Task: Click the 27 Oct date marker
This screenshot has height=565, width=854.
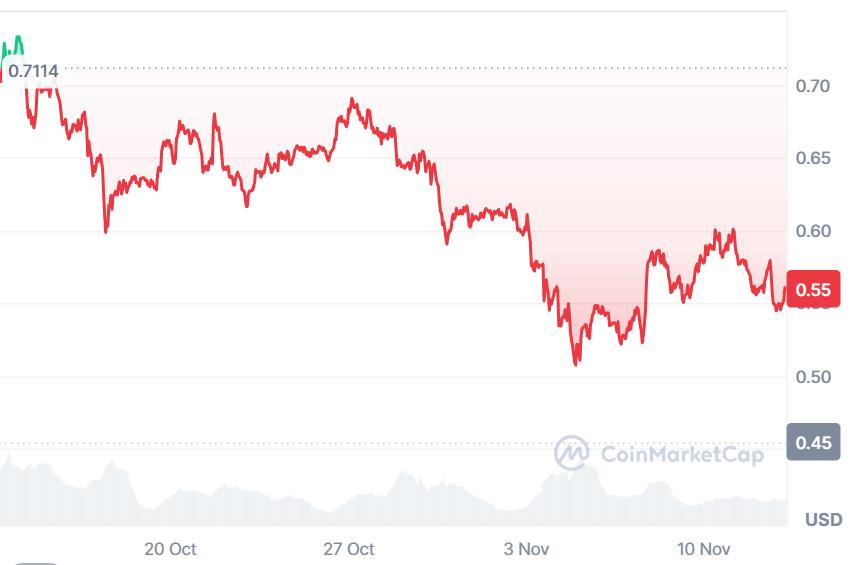Action: point(349,549)
